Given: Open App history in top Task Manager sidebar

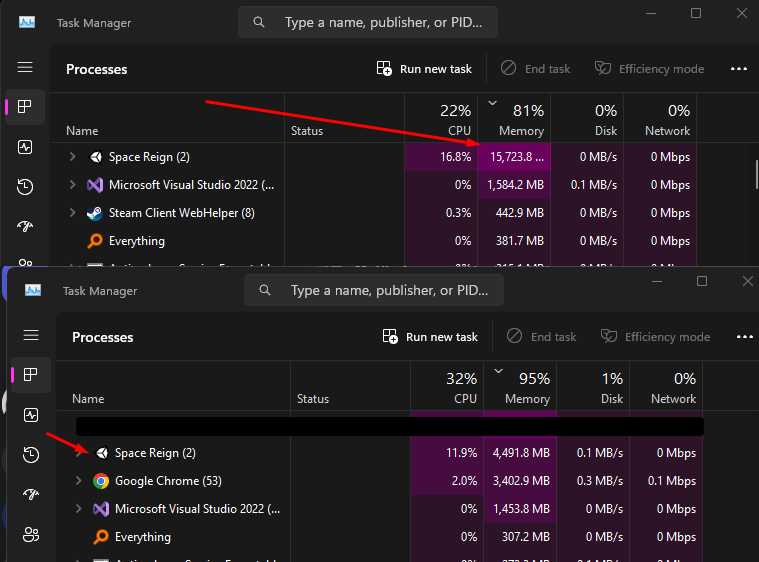Looking at the screenshot, I should click(x=25, y=186).
